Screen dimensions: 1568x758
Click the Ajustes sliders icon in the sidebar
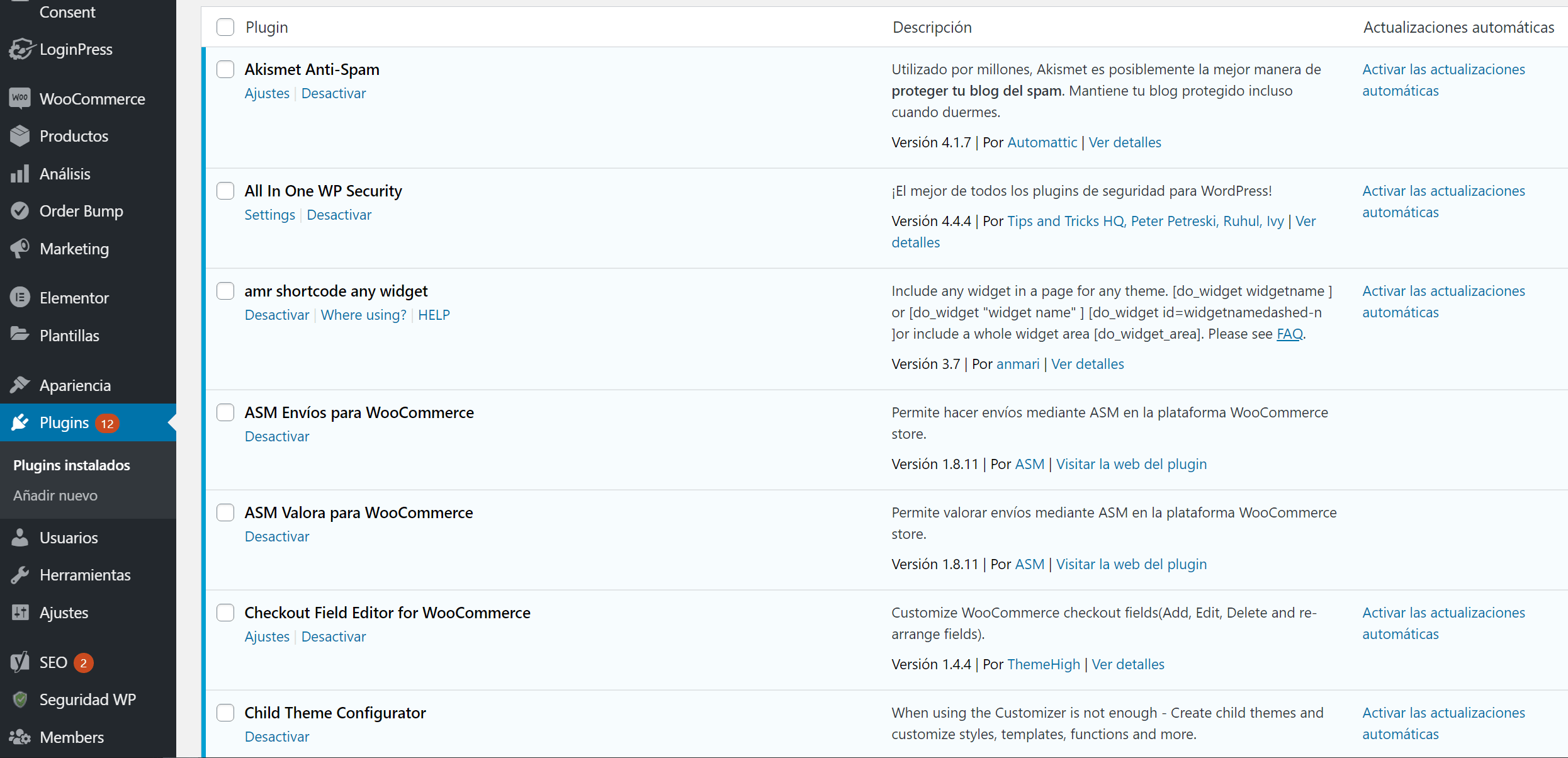[20, 613]
